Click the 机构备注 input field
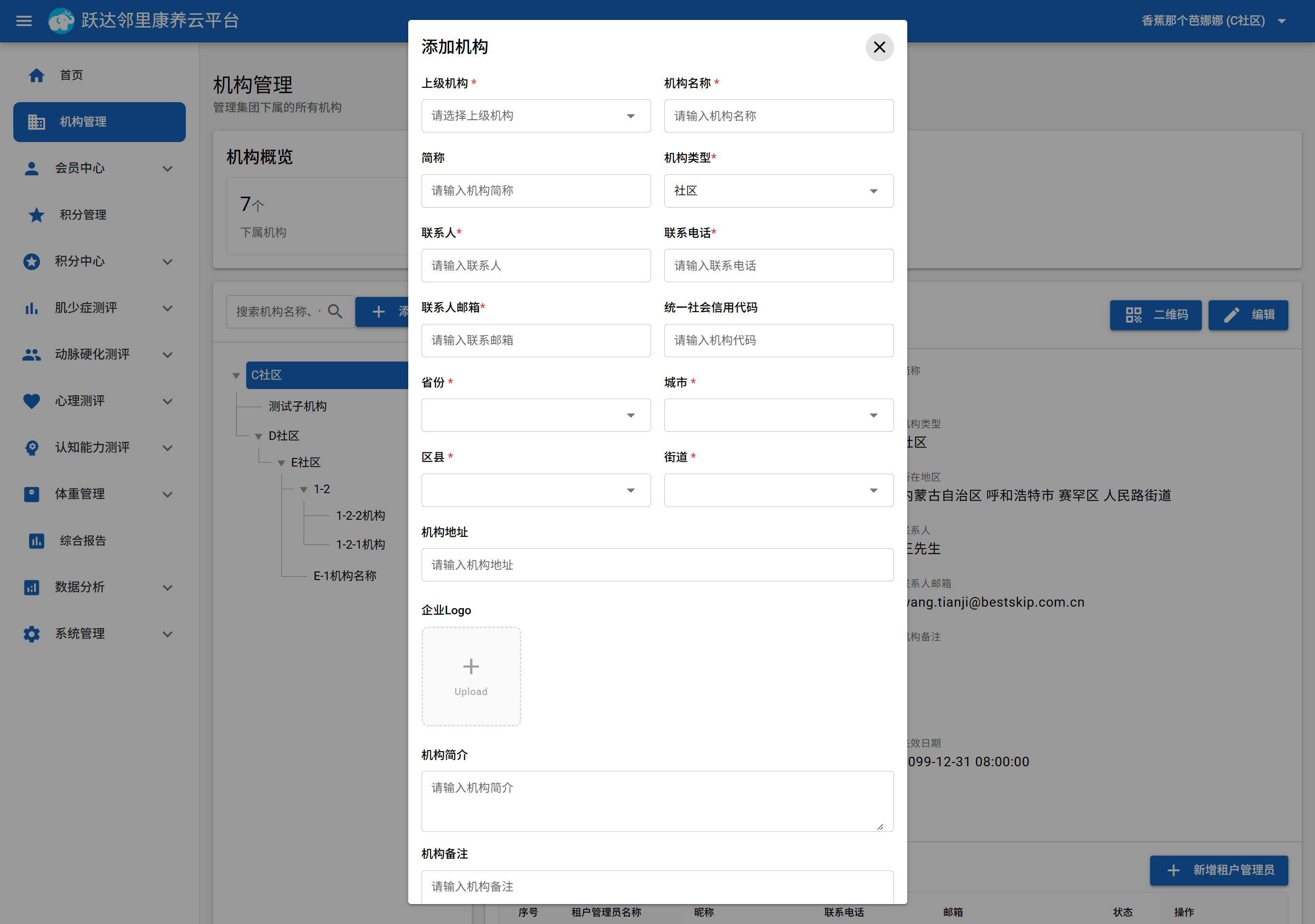The width and height of the screenshot is (1315, 924). (657, 887)
